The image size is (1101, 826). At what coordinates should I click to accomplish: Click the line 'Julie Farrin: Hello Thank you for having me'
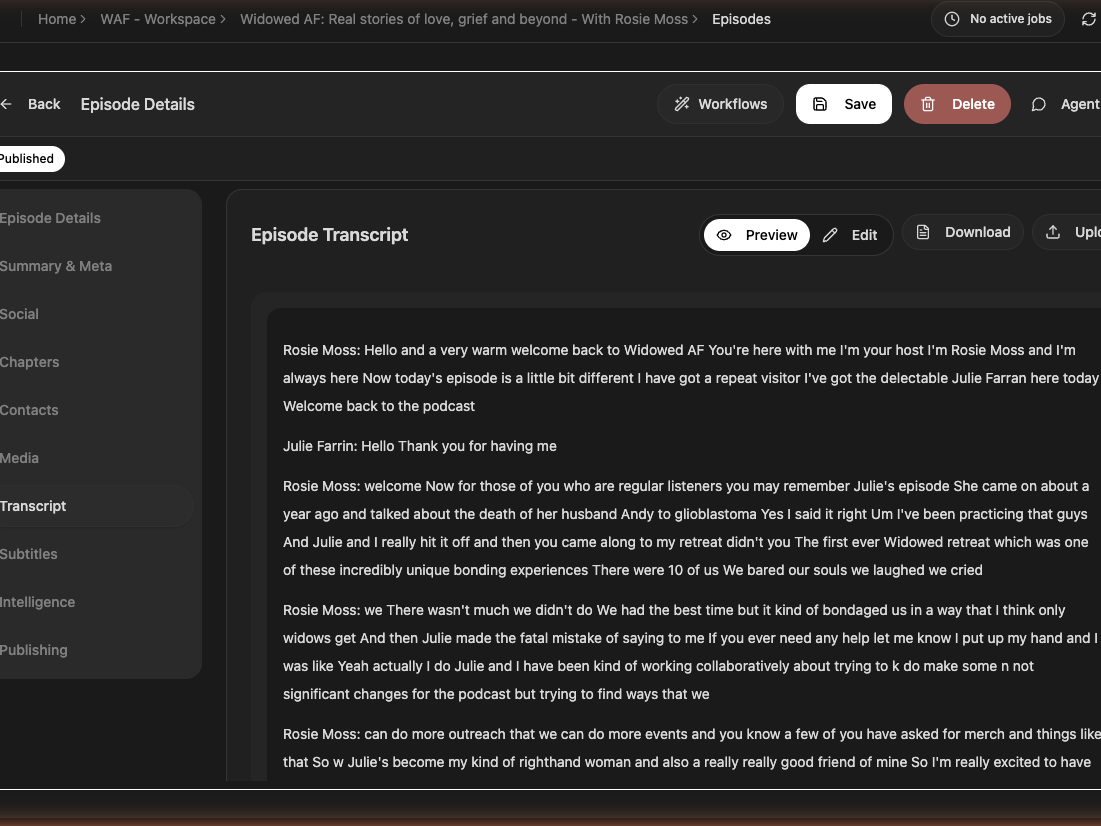(420, 446)
